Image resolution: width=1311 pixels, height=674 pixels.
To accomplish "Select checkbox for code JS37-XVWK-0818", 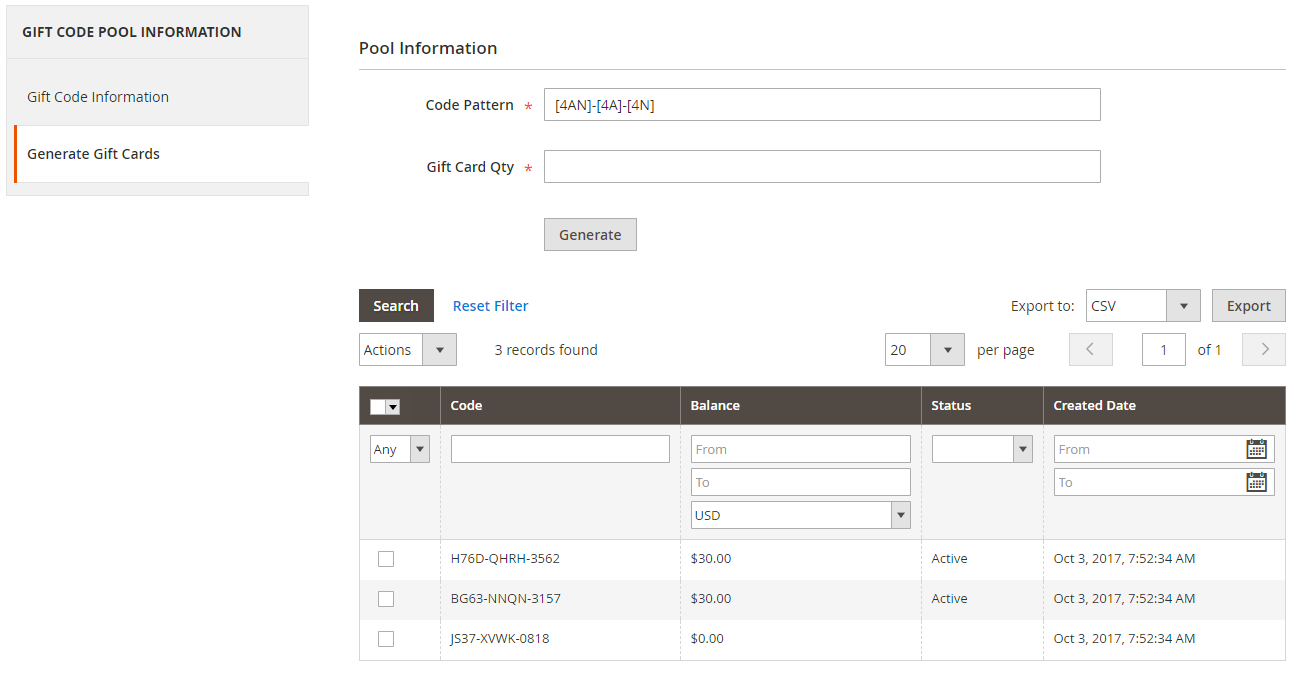I will click(386, 639).
